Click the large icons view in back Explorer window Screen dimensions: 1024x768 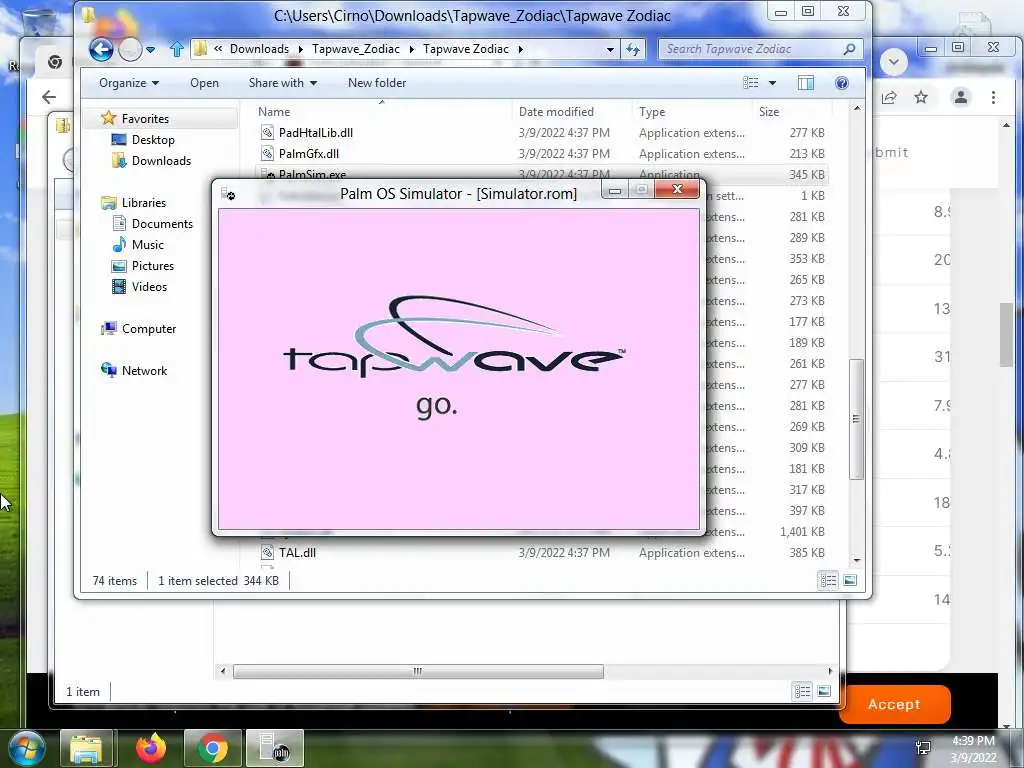[x=824, y=691]
